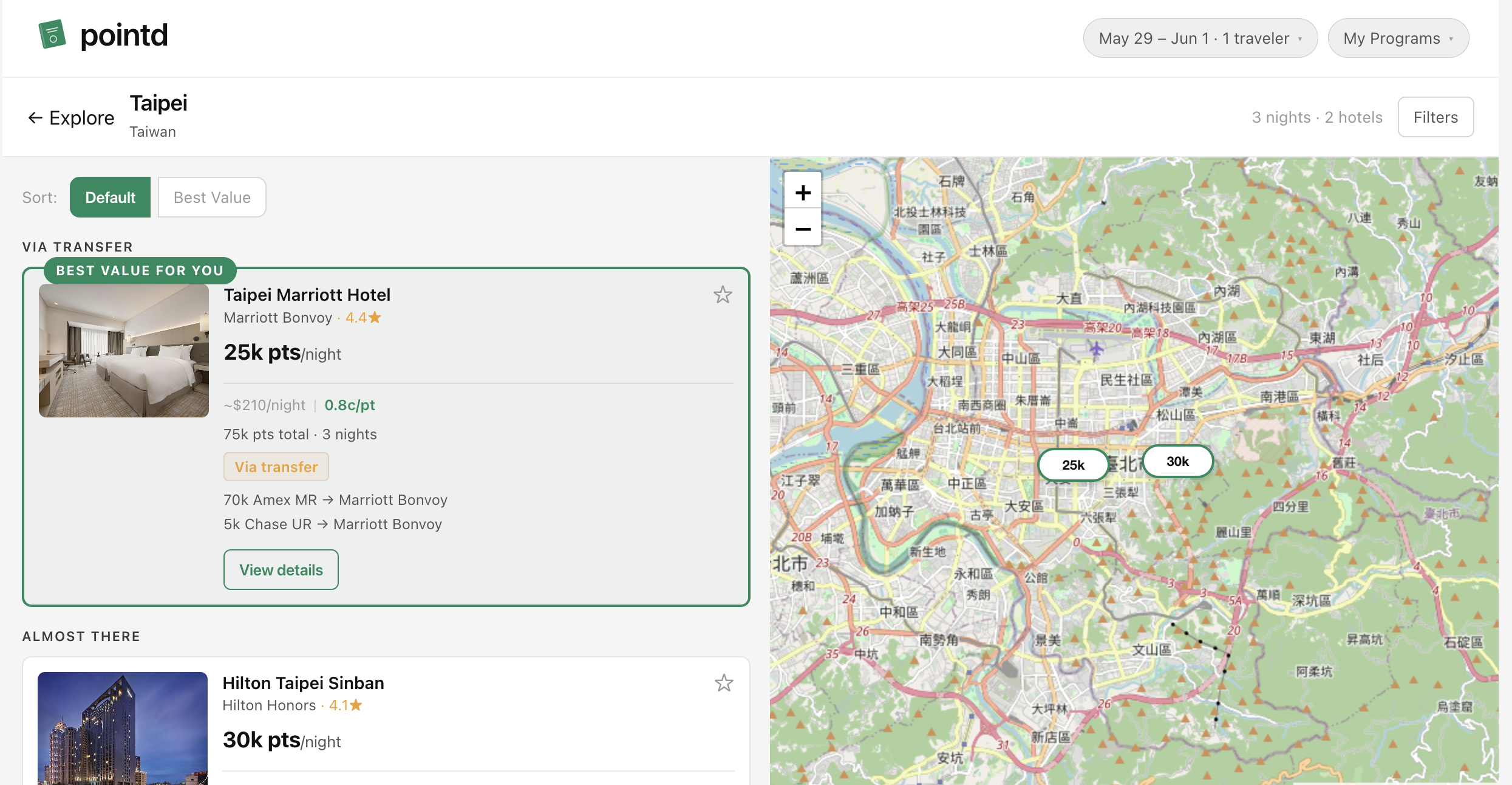This screenshot has height=785, width=1512.
Task: Select the Default sort option
Action: click(110, 197)
